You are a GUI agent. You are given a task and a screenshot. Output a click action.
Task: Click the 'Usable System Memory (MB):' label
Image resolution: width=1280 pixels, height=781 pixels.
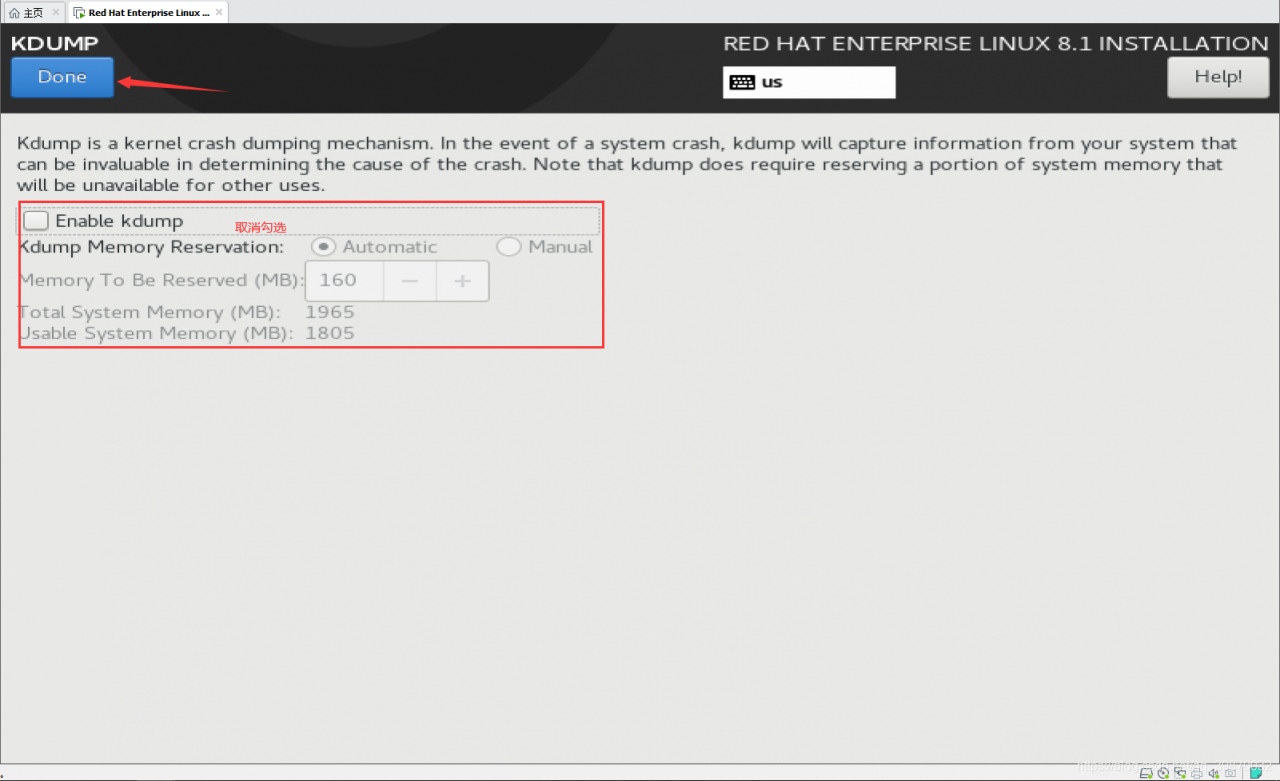click(x=155, y=333)
